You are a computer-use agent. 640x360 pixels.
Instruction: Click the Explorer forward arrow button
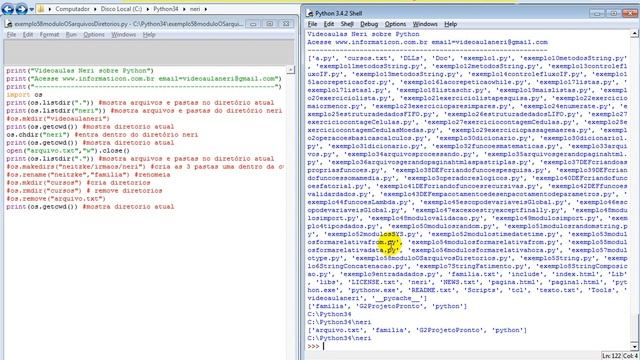click(x=21, y=8)
